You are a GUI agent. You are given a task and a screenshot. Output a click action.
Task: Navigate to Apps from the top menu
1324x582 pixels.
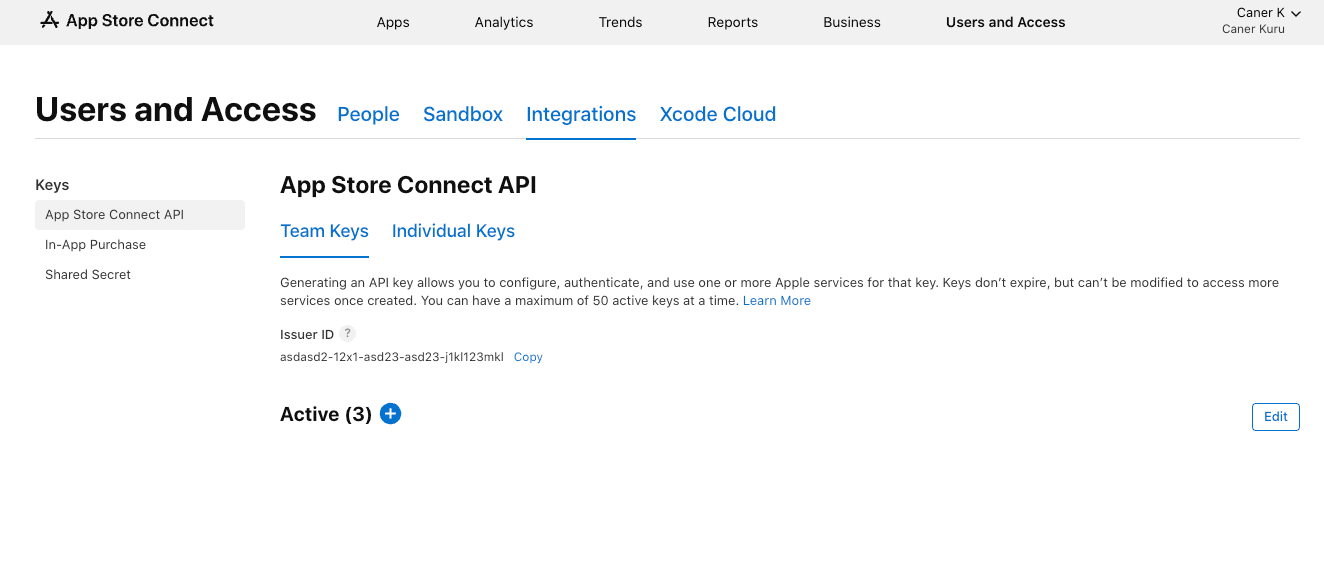(392, 22)
